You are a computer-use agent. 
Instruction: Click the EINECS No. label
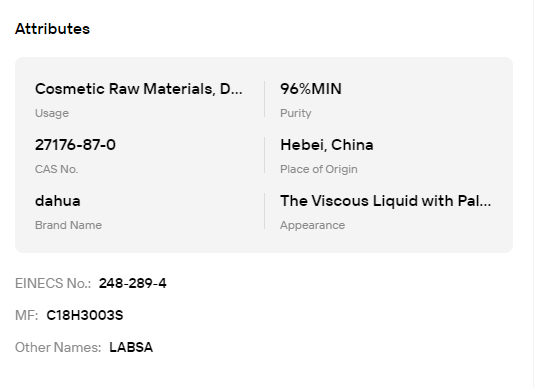coord(53,283)
